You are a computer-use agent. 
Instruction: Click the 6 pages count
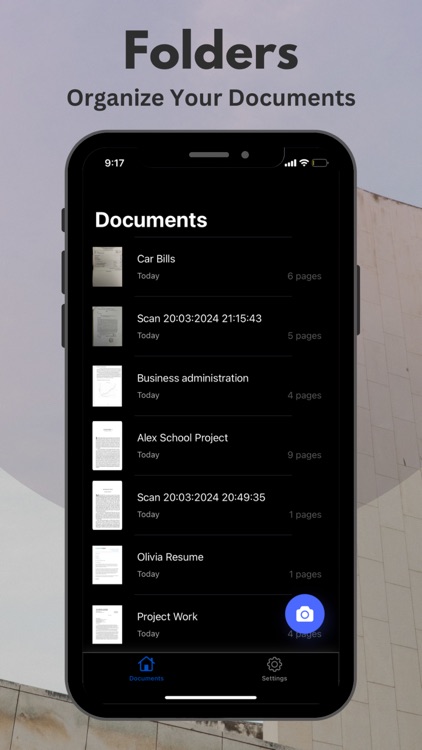[304, 276]
